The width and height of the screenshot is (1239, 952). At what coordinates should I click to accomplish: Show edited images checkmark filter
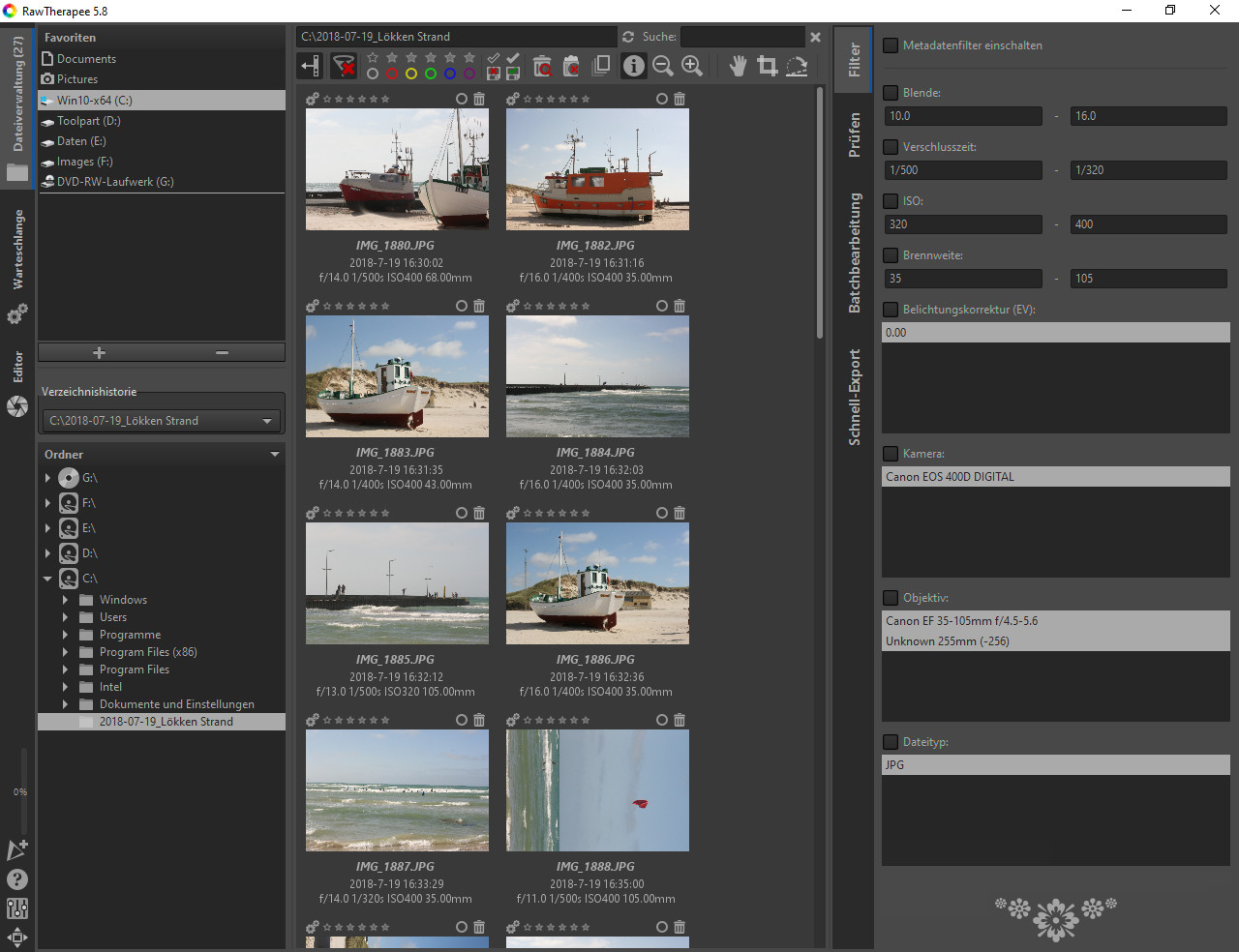coord(513,57)
